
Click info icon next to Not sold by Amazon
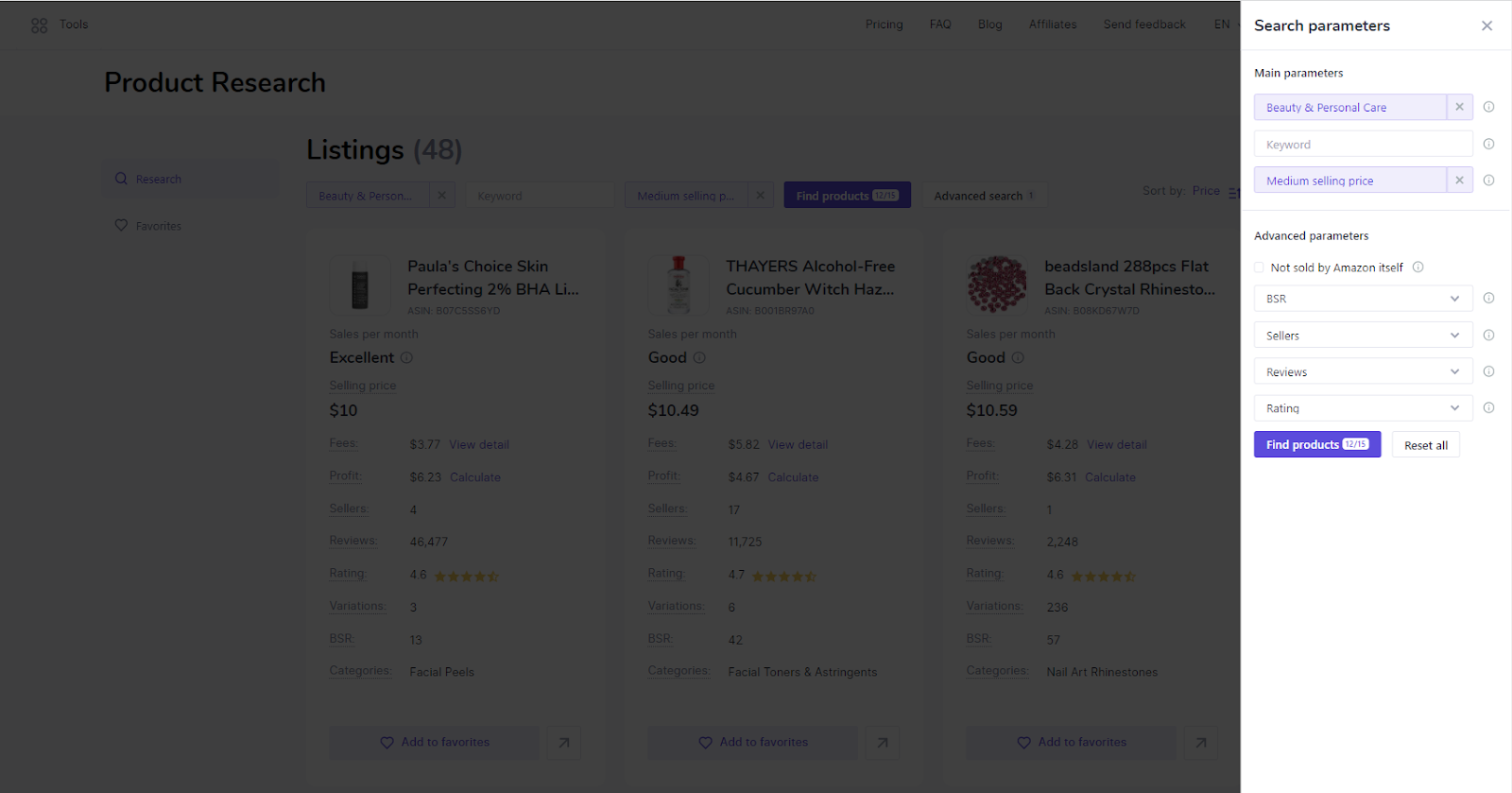click(1417, 267)
